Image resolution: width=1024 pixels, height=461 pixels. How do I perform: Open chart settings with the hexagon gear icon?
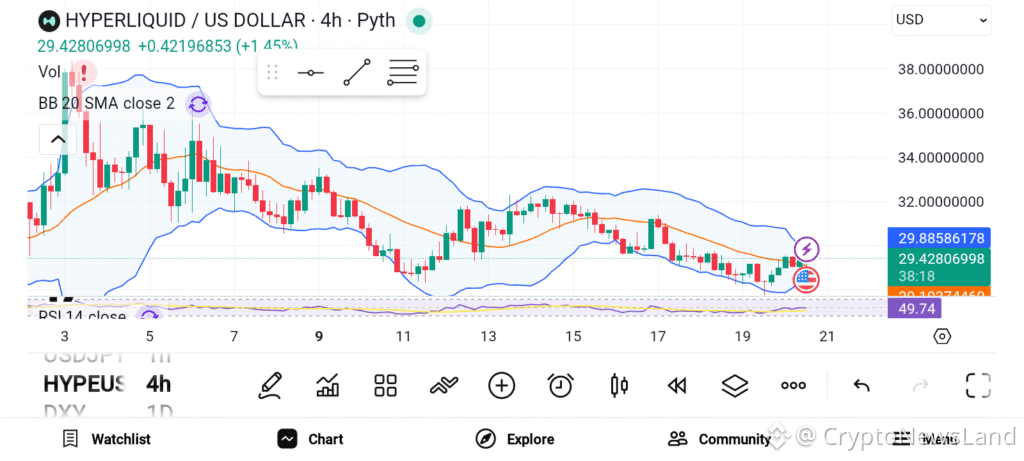click(942, 336)
